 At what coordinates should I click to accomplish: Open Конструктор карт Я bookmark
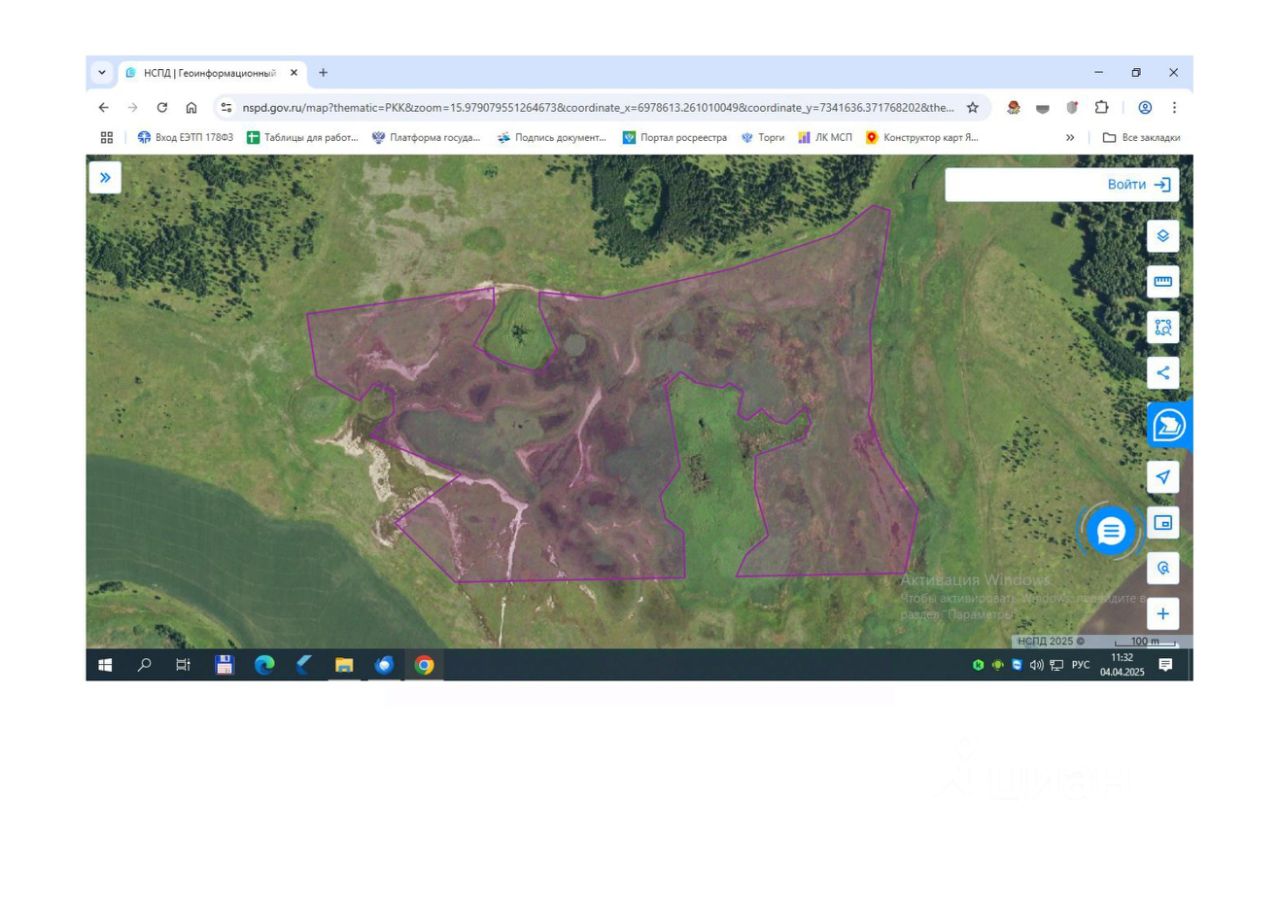click(922, 137)
